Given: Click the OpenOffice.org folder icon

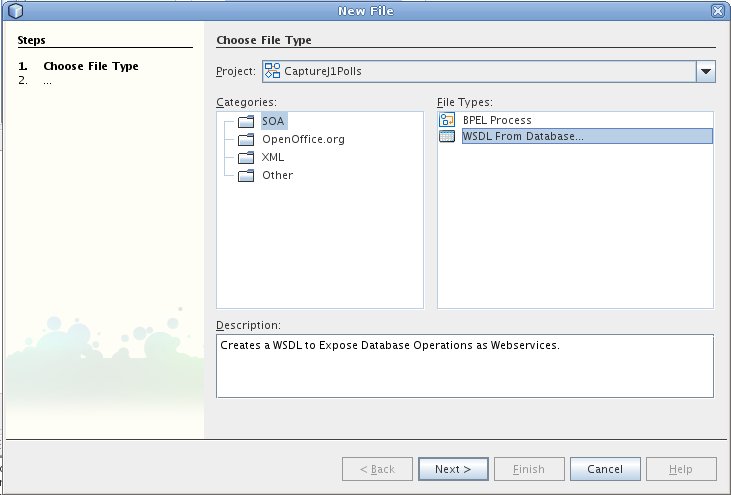Looking at the screenshot, I should point(246,139).
